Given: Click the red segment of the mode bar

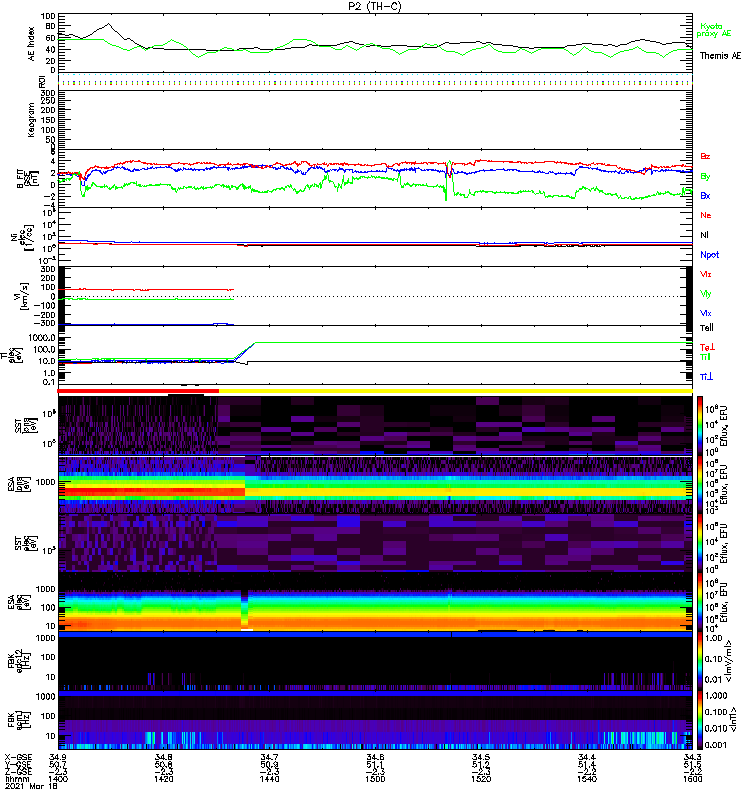Looking at the screenshot, I should click(138, 391).
